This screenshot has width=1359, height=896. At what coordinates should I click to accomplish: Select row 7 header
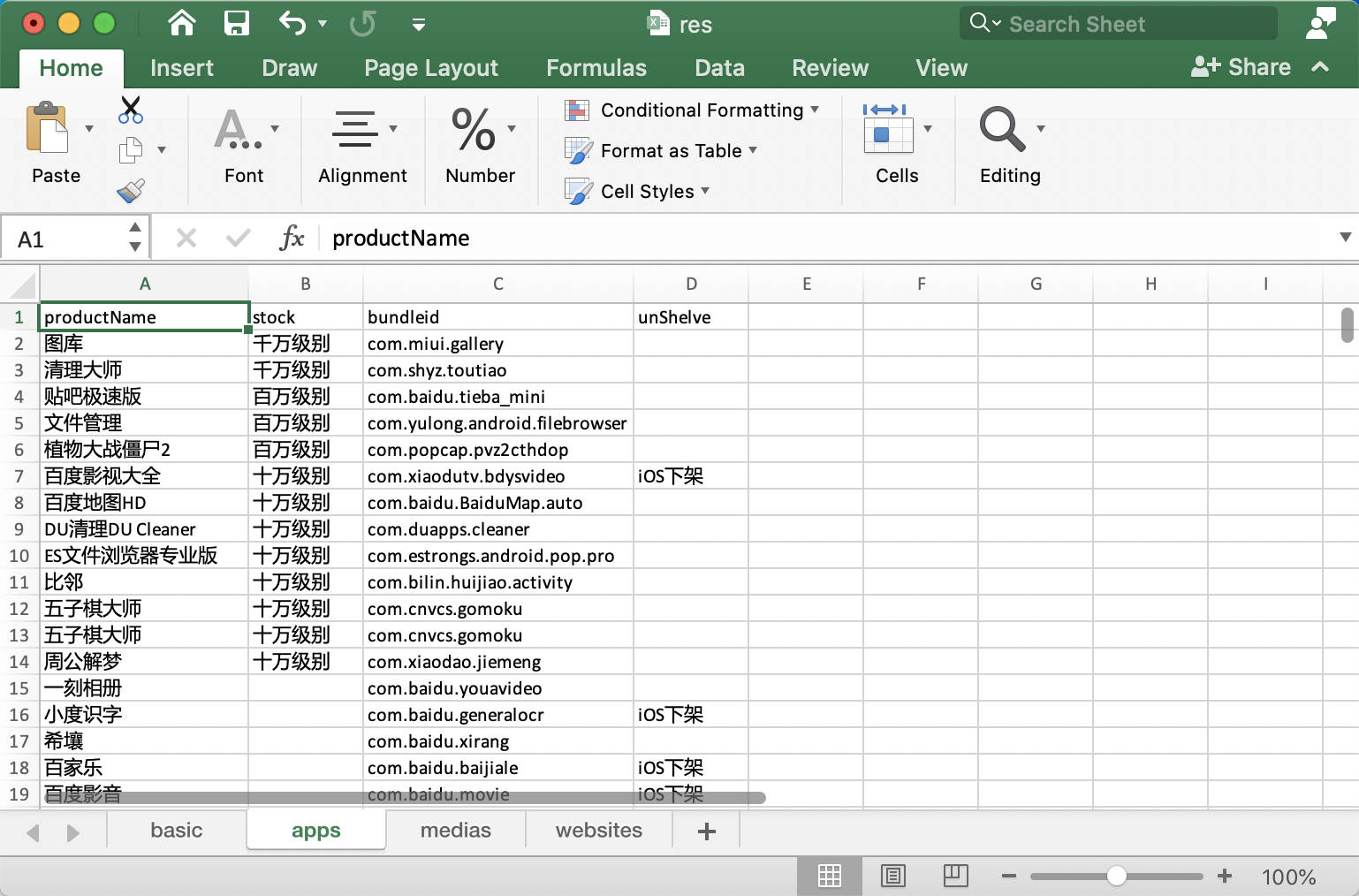click(19, 476)
